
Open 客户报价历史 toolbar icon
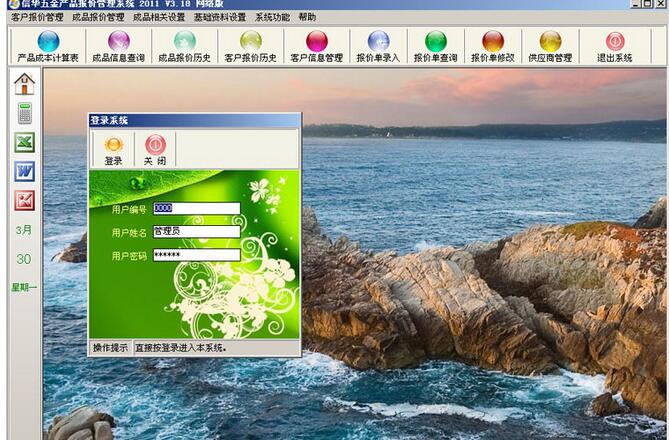tap(250, 47)
